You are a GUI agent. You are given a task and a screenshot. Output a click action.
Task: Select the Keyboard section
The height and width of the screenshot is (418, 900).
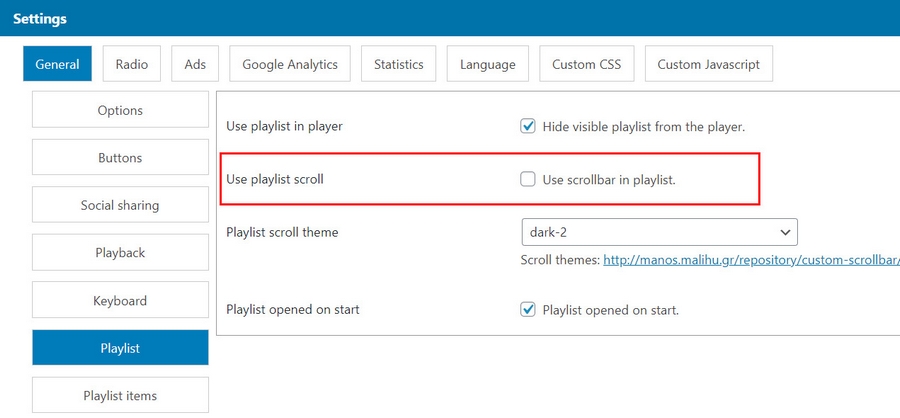[x=120, y=301]
